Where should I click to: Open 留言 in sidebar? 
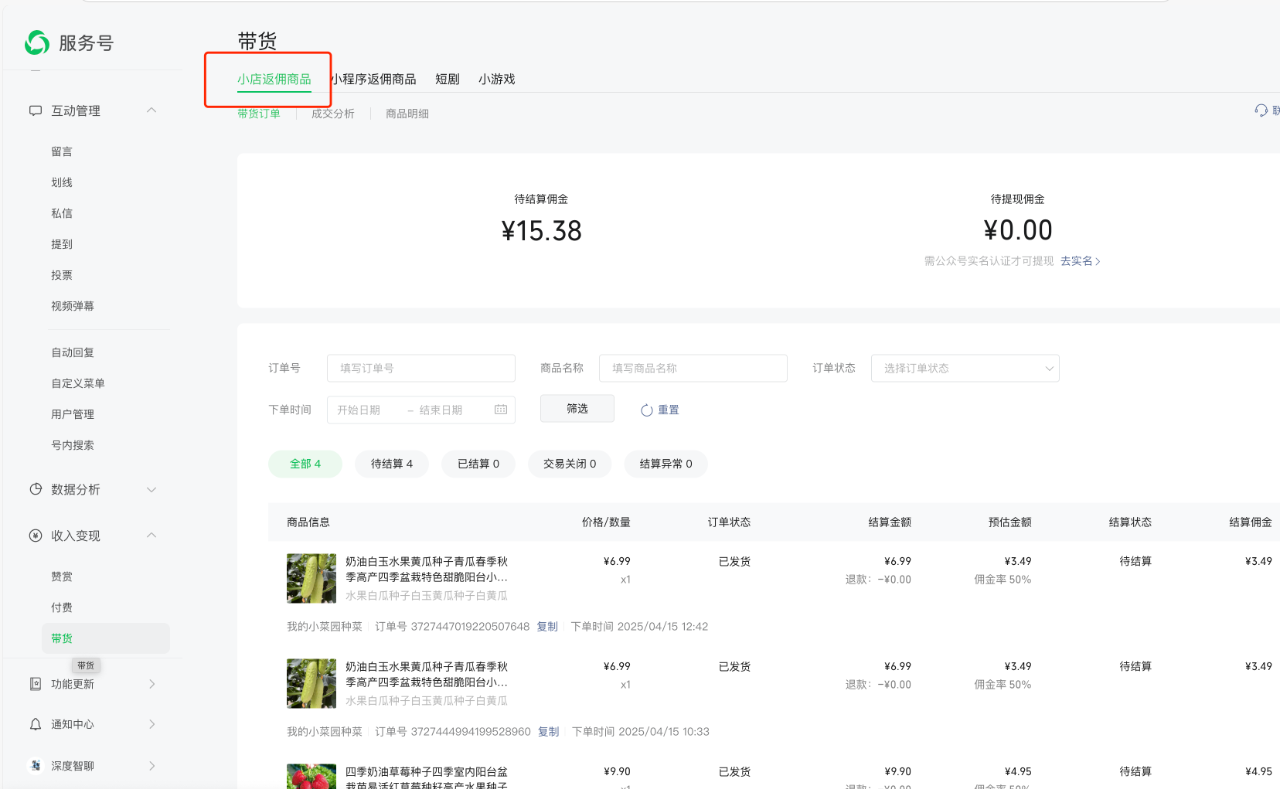point(62,152)
